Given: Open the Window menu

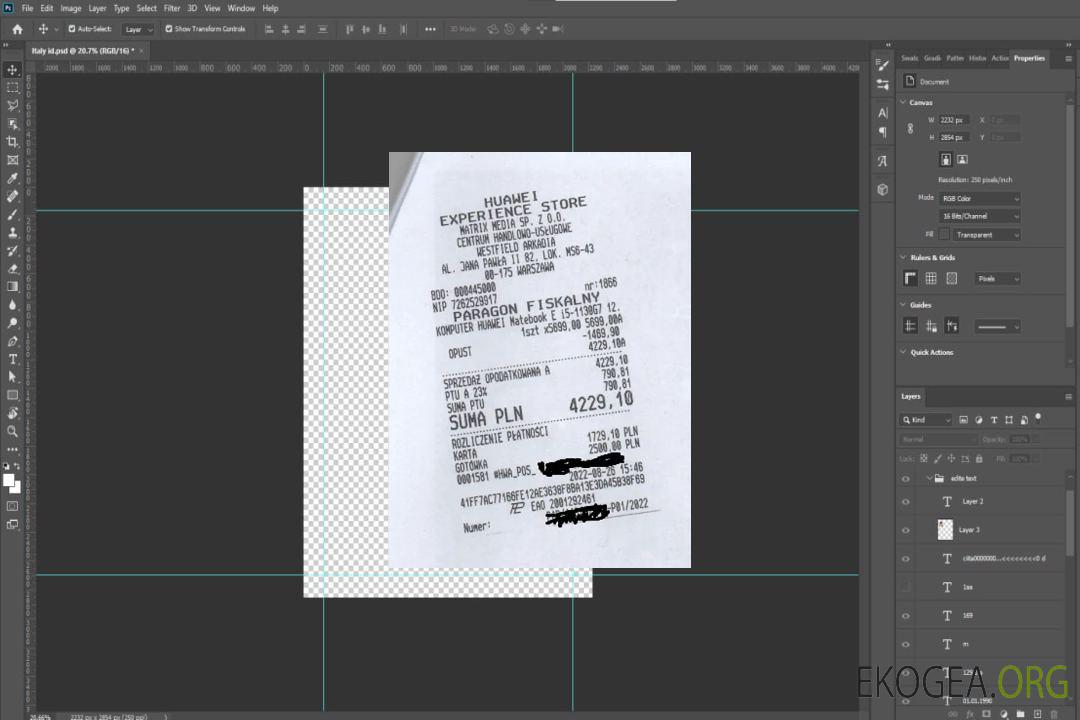Looking at the screenshot, I should point(241,8).
